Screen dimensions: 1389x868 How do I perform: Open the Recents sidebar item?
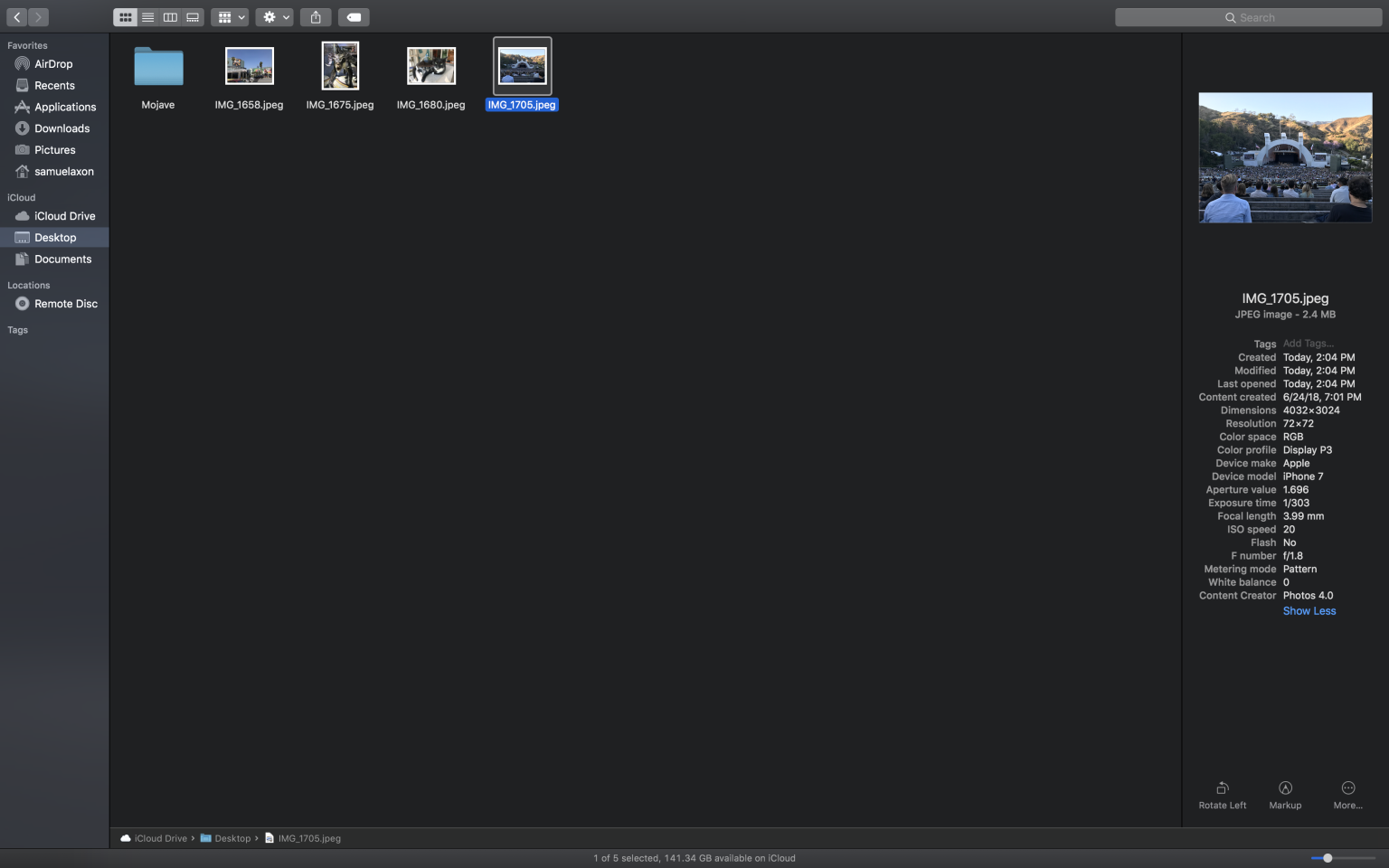(x=55, y=85)
